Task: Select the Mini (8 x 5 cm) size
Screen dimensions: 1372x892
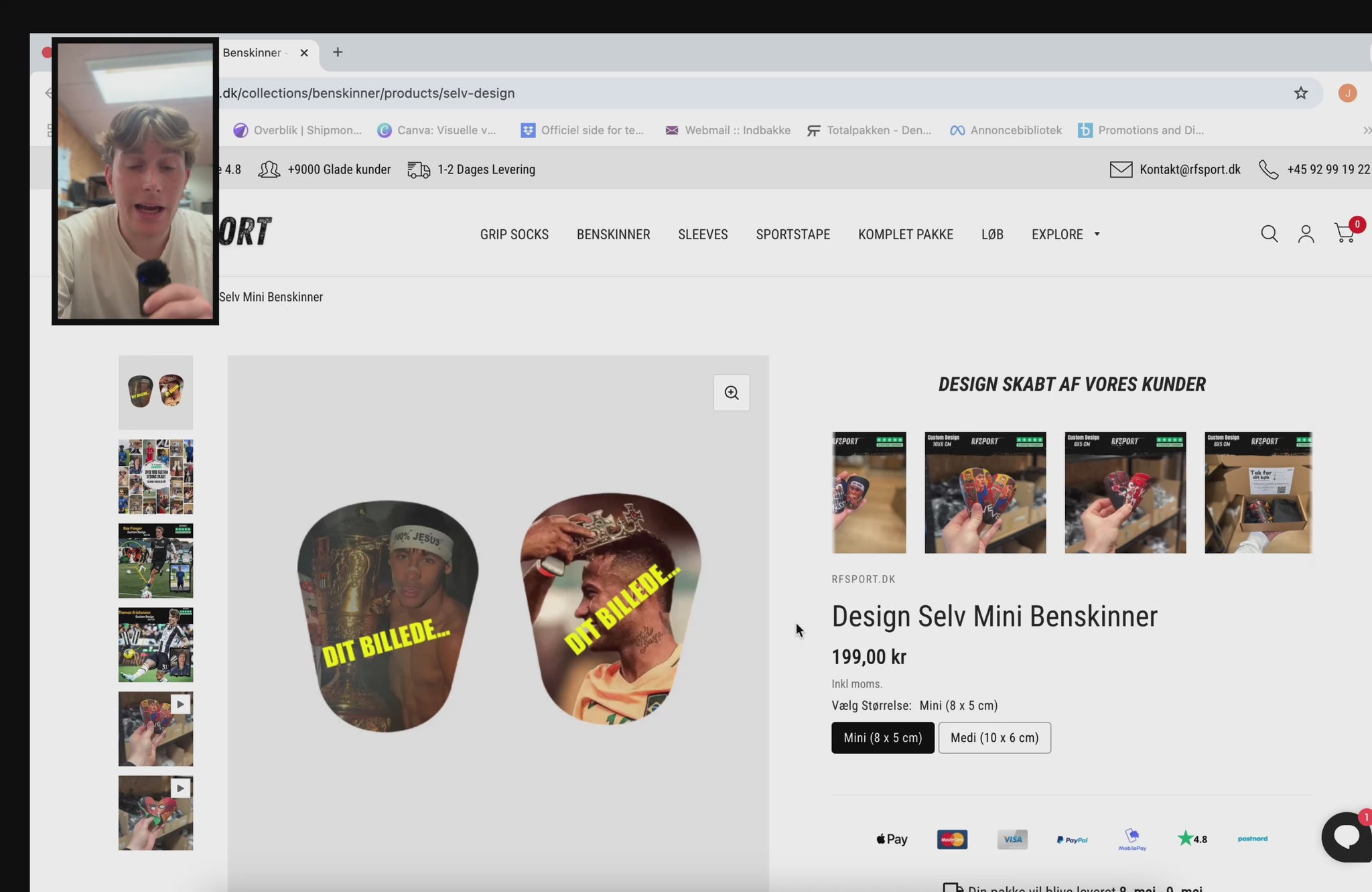Action: 882,738
